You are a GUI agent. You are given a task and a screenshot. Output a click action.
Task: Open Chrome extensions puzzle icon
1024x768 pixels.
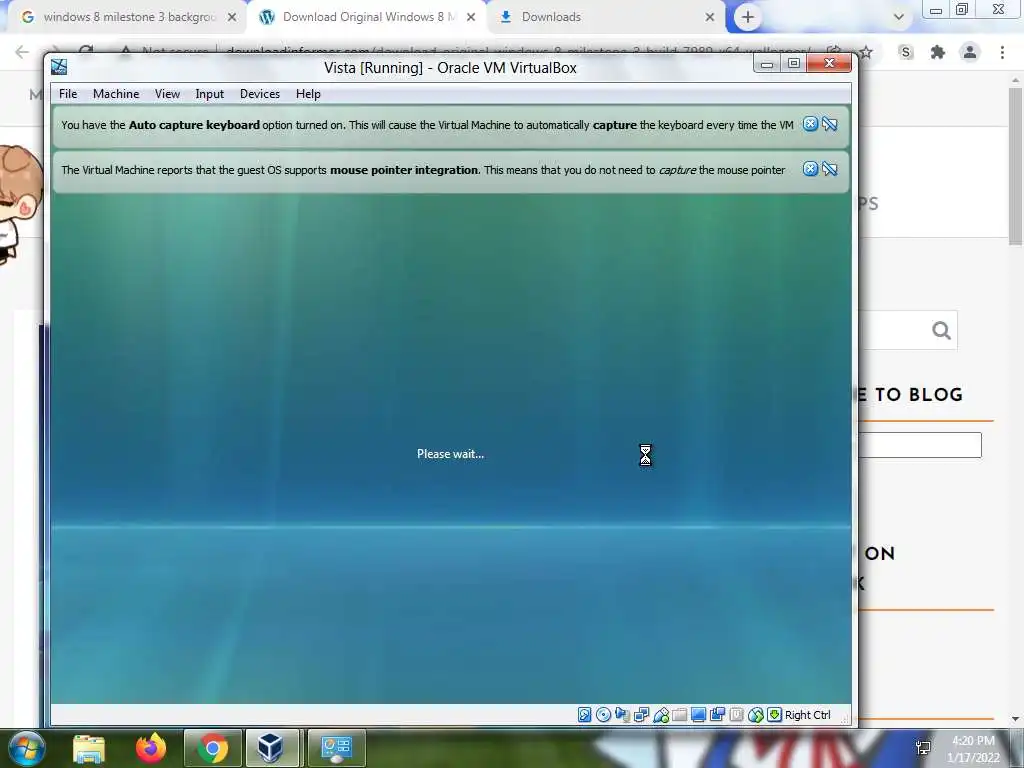pyautogui.click(x=938, y=52)
